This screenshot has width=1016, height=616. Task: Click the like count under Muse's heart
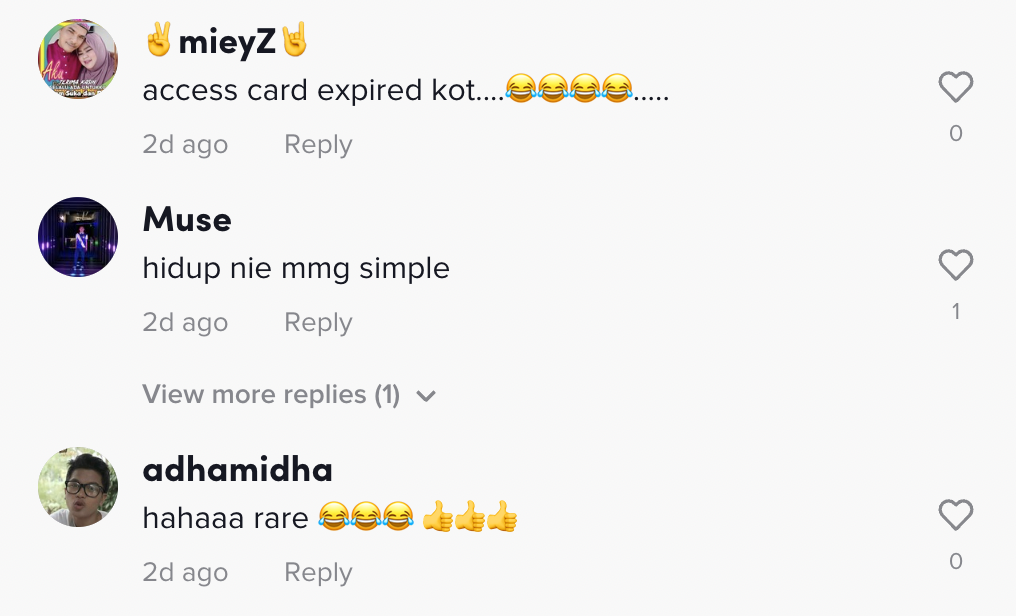pos(956,312)
